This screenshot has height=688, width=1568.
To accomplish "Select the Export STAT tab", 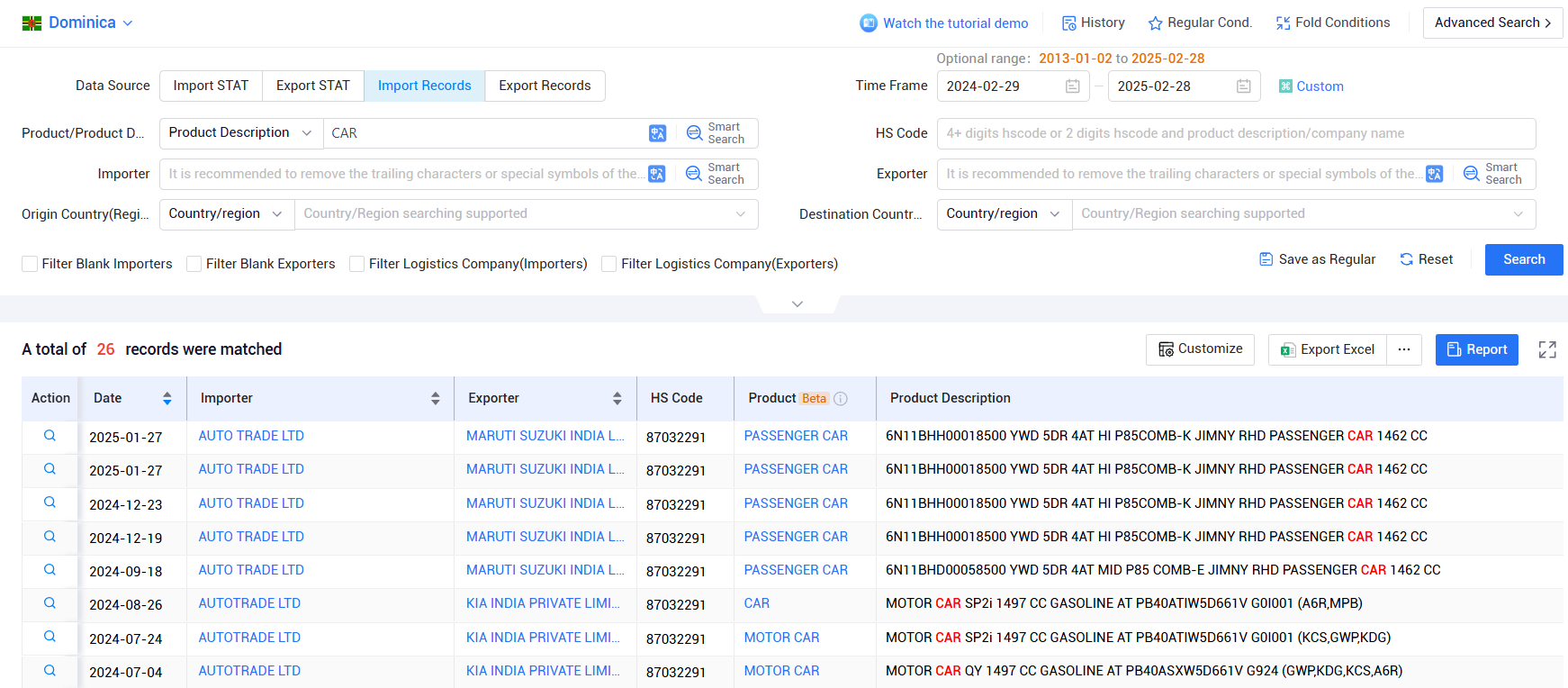I will (313, 86).
